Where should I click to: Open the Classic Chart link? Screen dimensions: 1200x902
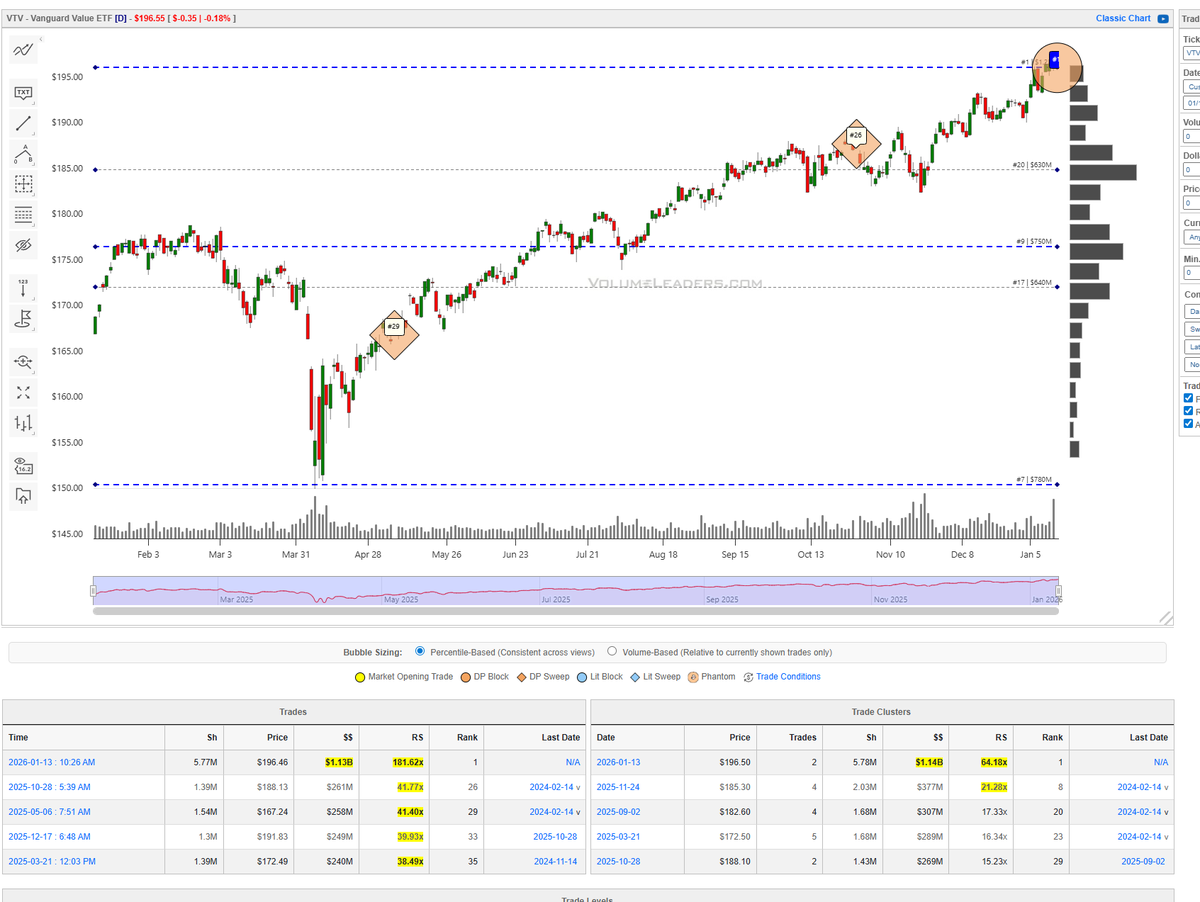tap(1123, 18)
